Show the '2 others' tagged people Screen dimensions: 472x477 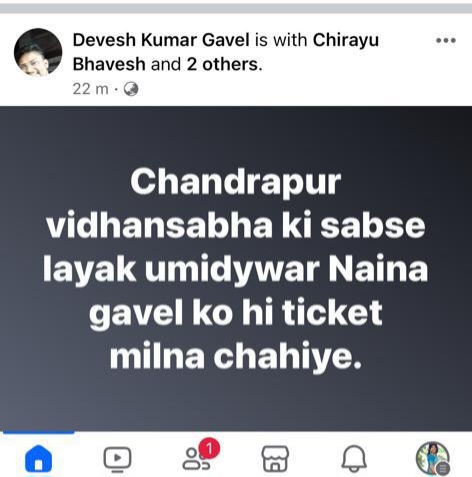tap(225, 64)
